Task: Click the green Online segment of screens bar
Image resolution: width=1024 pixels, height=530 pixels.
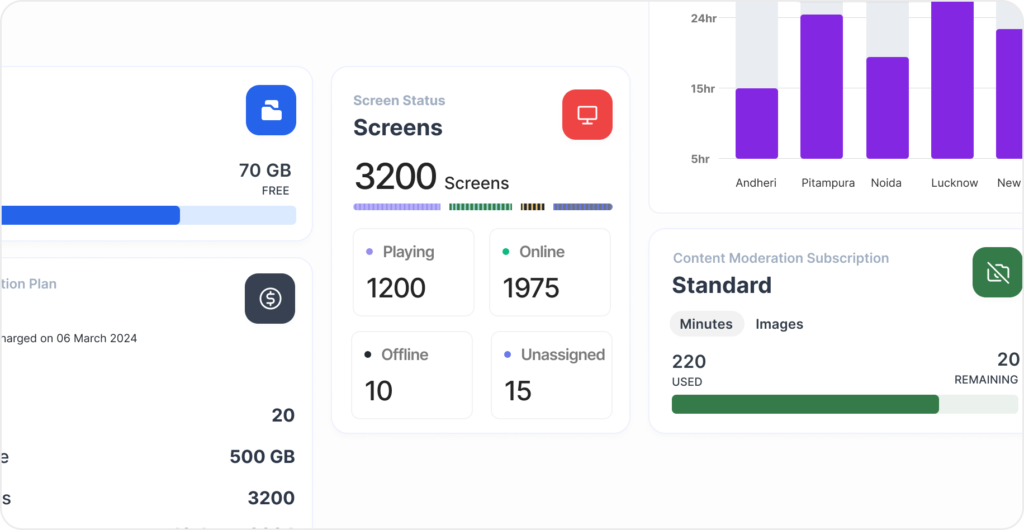Action: (480, 207)
